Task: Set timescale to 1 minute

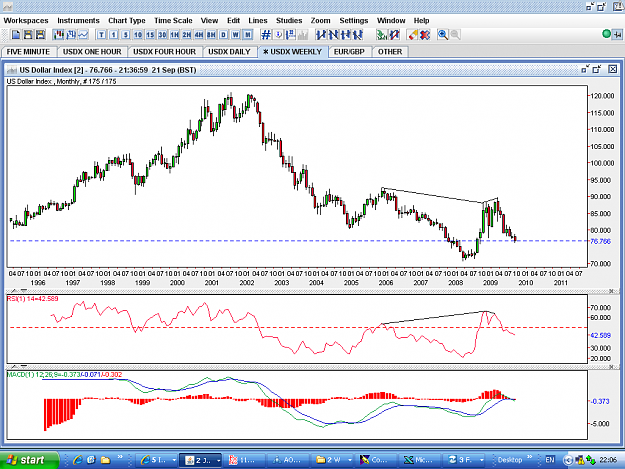Action: click(x=114, y=35)
